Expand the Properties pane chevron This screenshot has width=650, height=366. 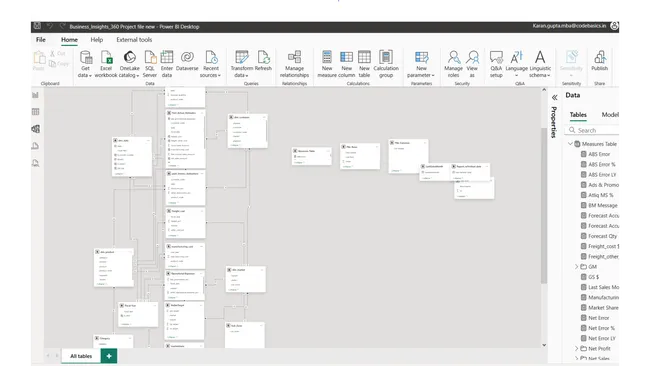click(x=554, y=97)
